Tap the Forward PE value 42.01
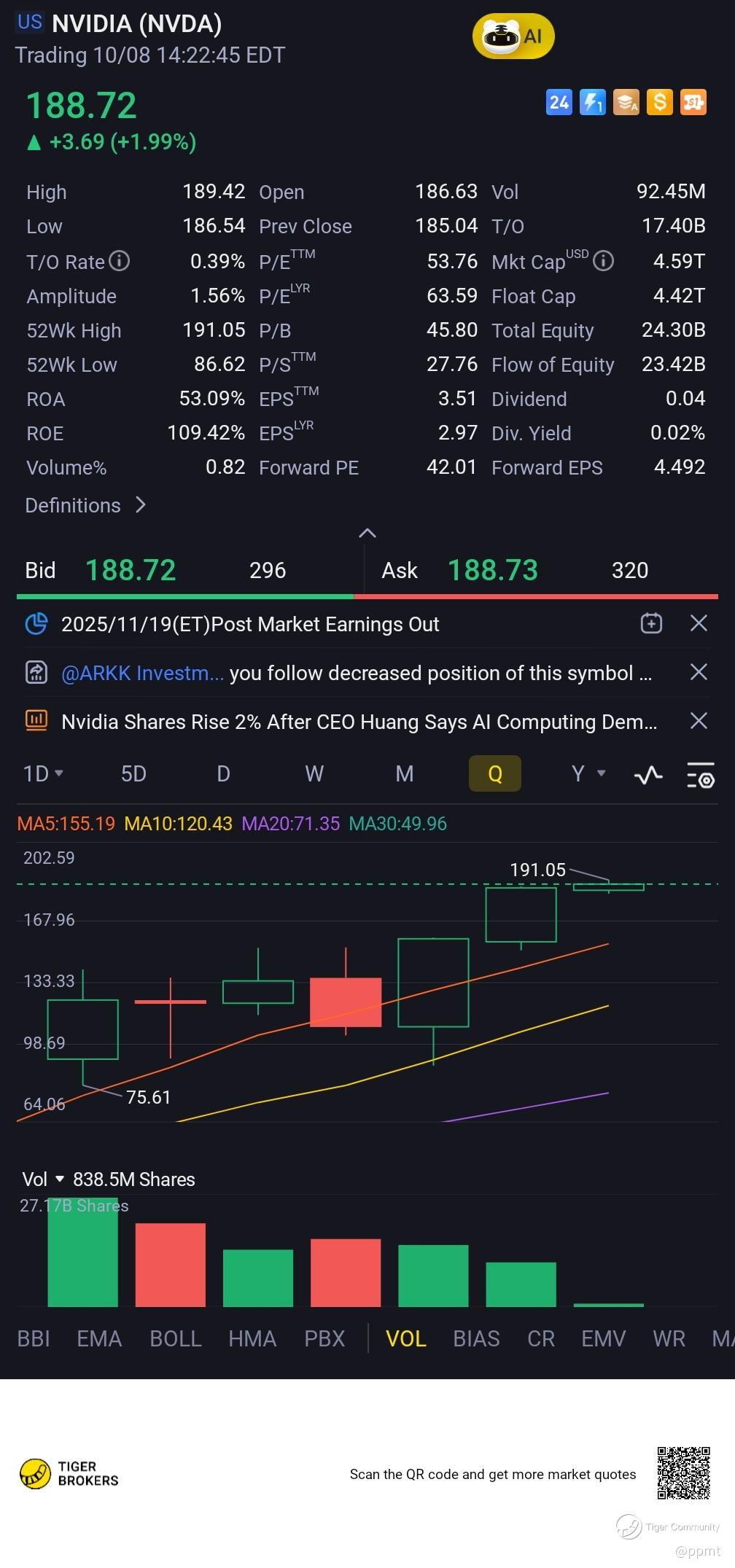 [451, 467]
